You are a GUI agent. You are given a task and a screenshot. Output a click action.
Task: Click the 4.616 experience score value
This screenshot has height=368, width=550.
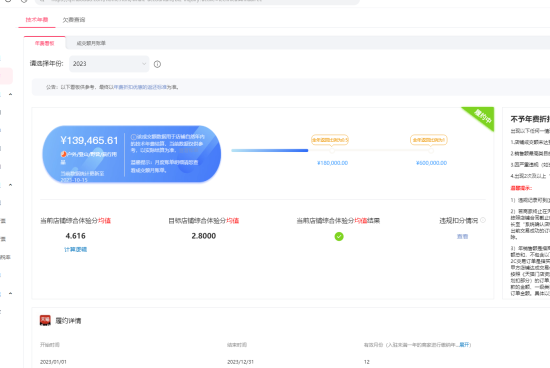(75, 236)
